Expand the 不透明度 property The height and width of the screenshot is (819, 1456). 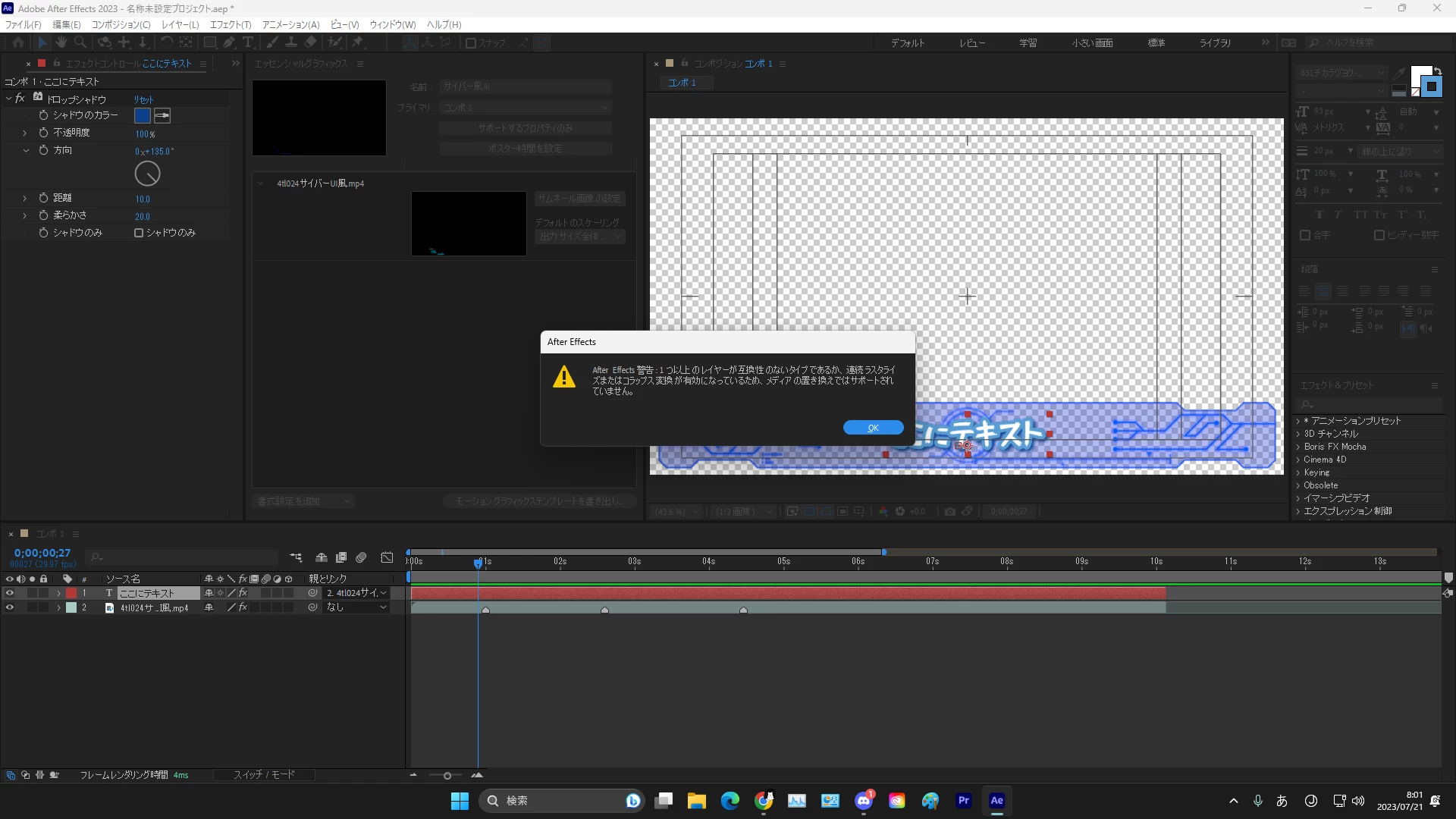[x=25, y=133]
